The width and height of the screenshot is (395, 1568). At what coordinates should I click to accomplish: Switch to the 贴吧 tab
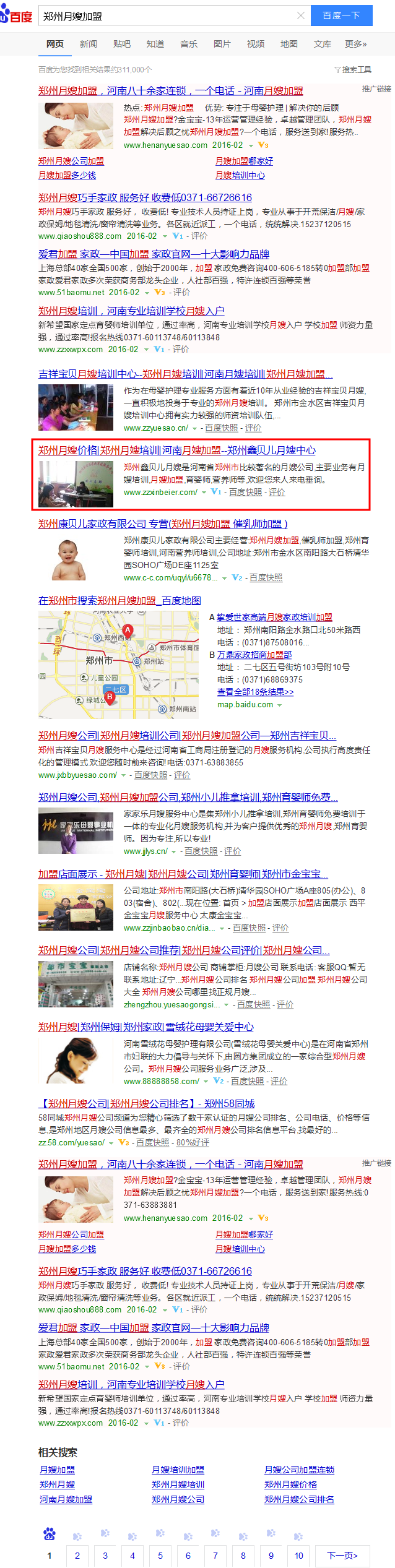(122, 44)
